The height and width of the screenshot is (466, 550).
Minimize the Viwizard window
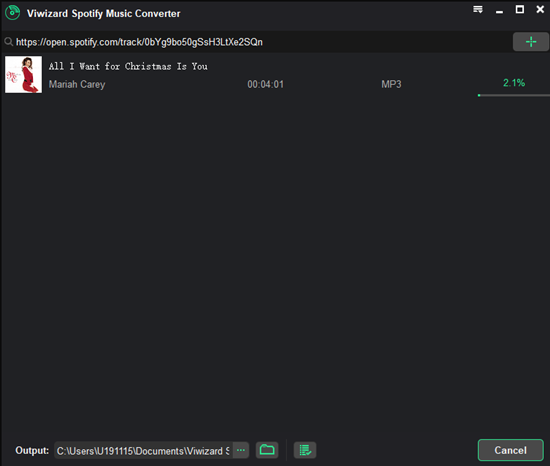(499, 12)
